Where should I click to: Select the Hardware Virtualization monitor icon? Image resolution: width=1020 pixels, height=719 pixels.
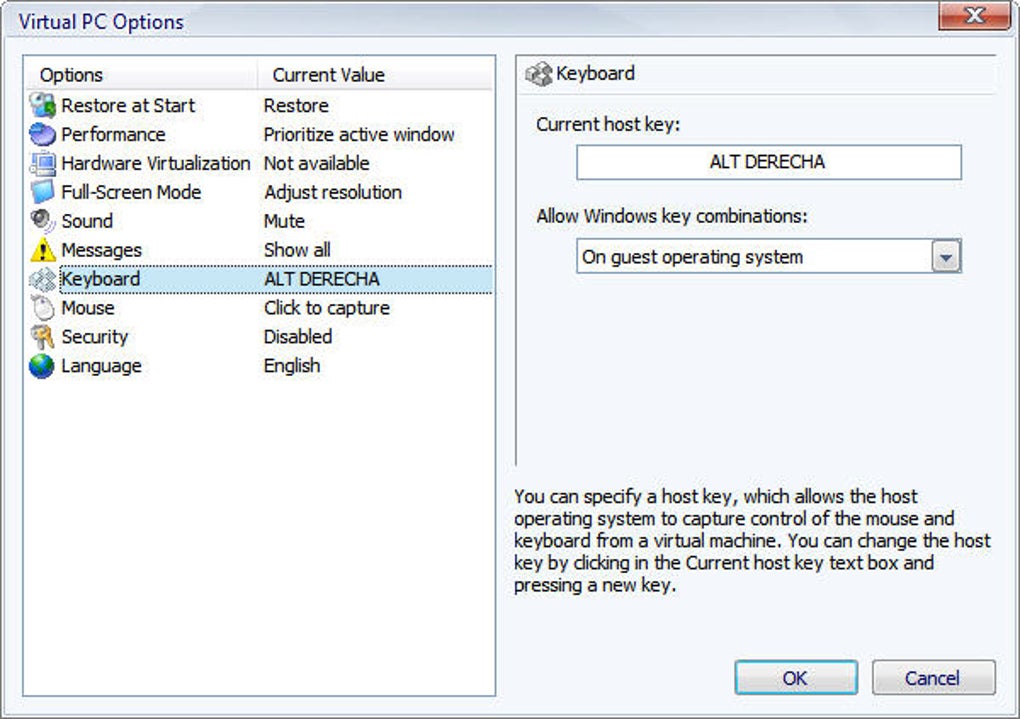(42, 163)
